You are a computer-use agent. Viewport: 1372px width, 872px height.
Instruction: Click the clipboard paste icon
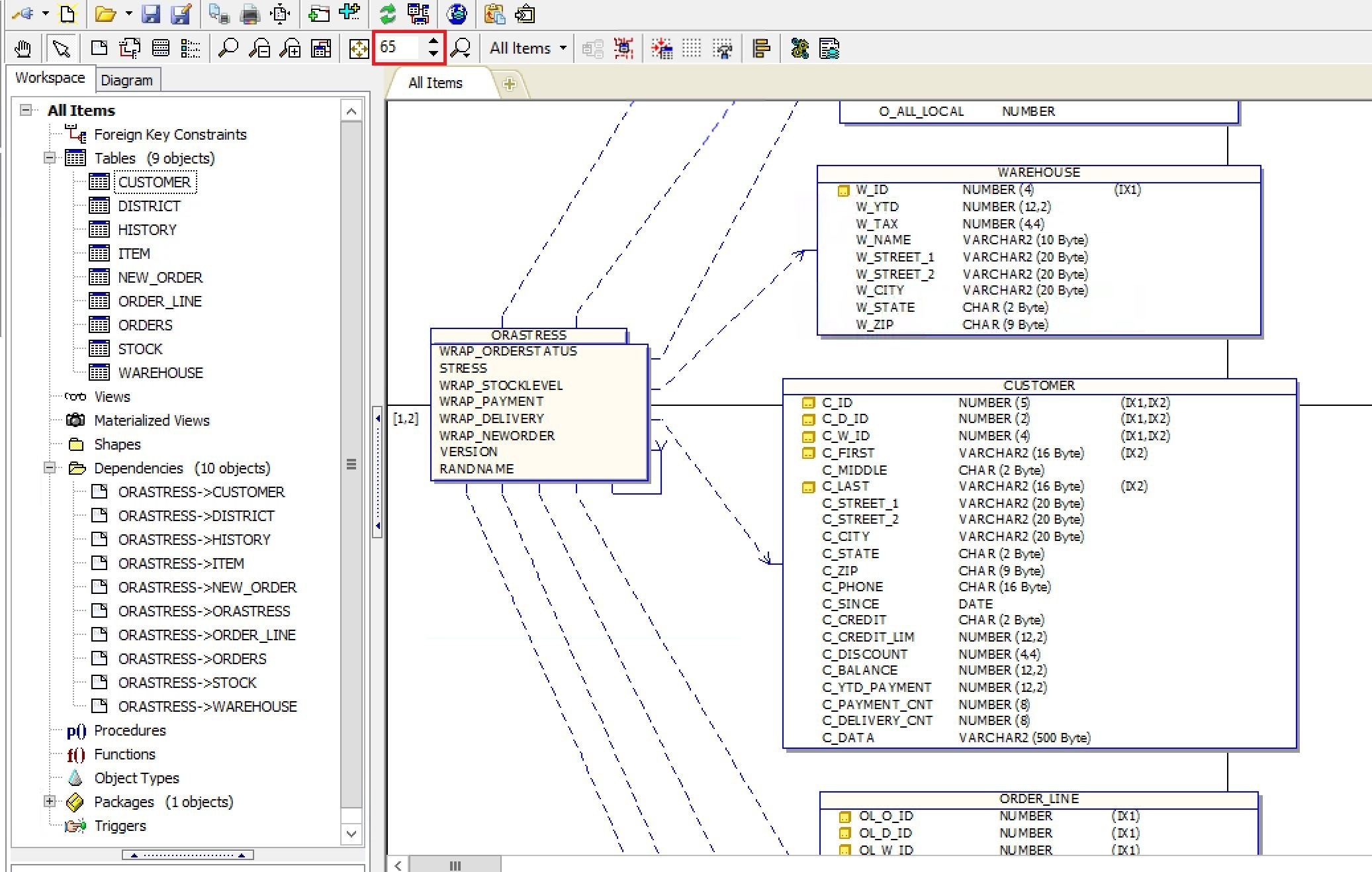[x=494, y=13]
